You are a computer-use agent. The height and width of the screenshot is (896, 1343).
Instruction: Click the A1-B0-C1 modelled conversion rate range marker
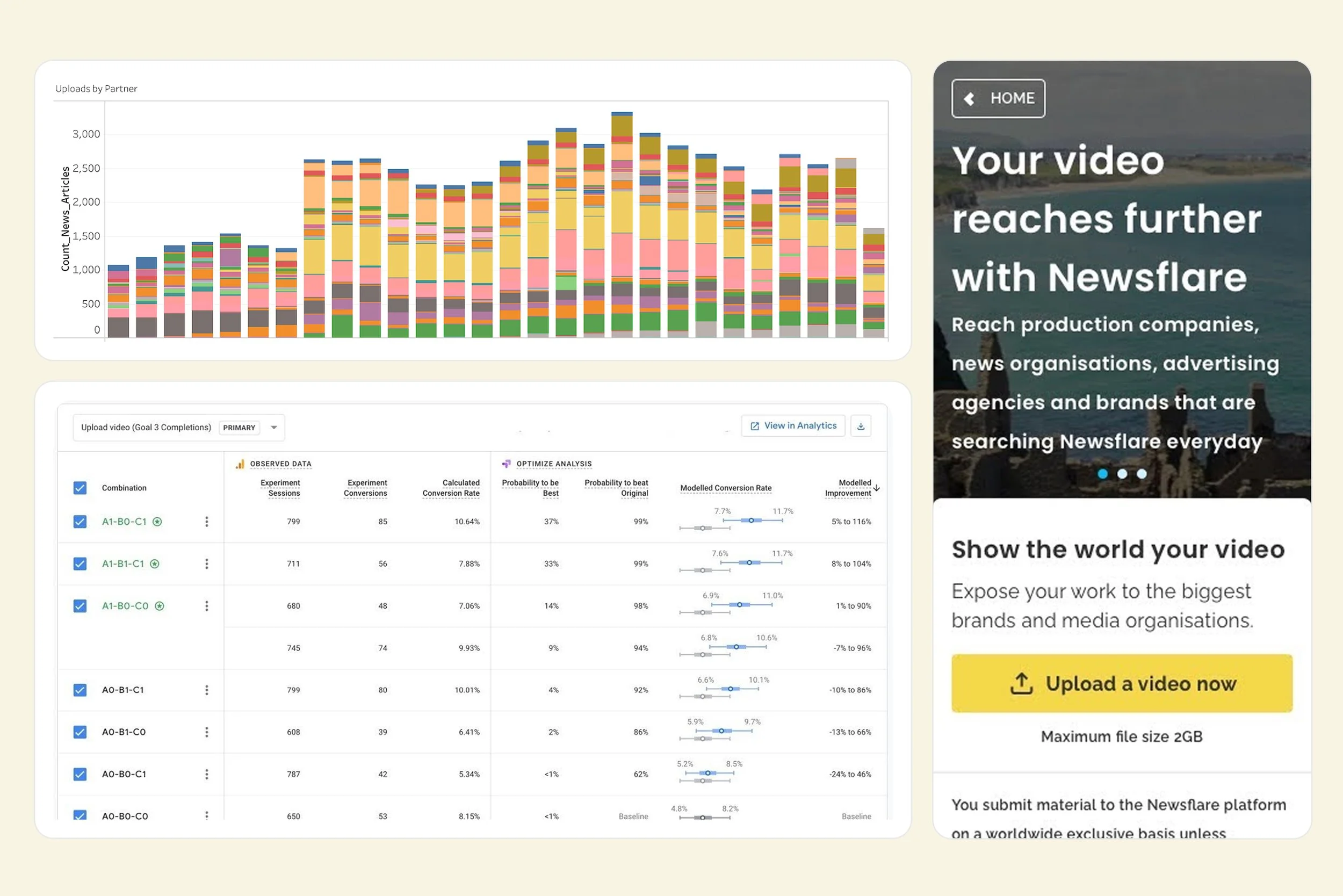pyautogui.click(x=751, y=520)
